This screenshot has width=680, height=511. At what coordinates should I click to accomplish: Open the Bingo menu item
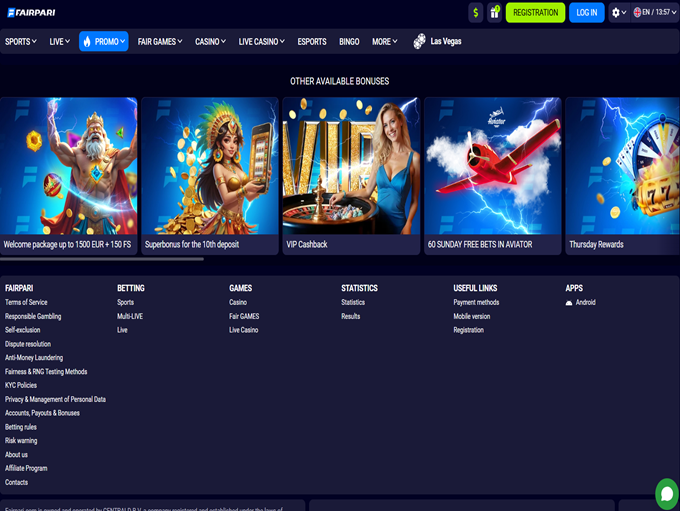coord(349,42)
